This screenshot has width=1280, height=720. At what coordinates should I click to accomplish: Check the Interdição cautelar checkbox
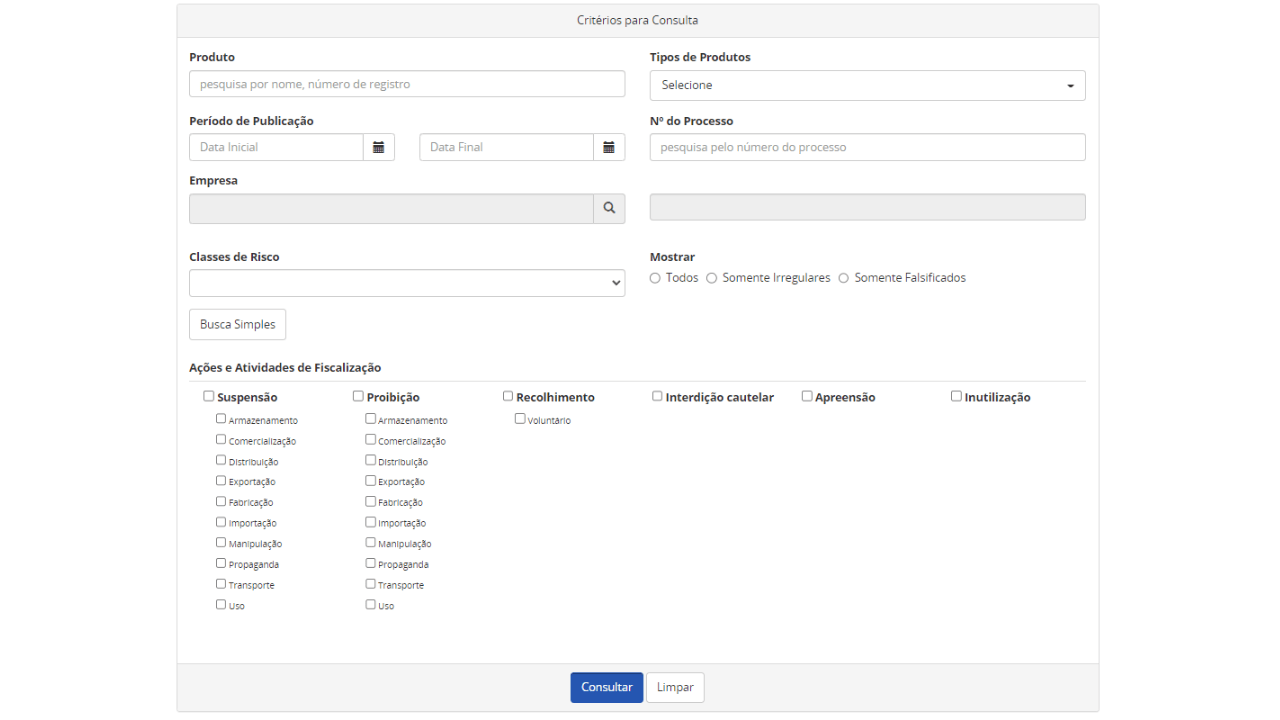[x=657, y=396]
